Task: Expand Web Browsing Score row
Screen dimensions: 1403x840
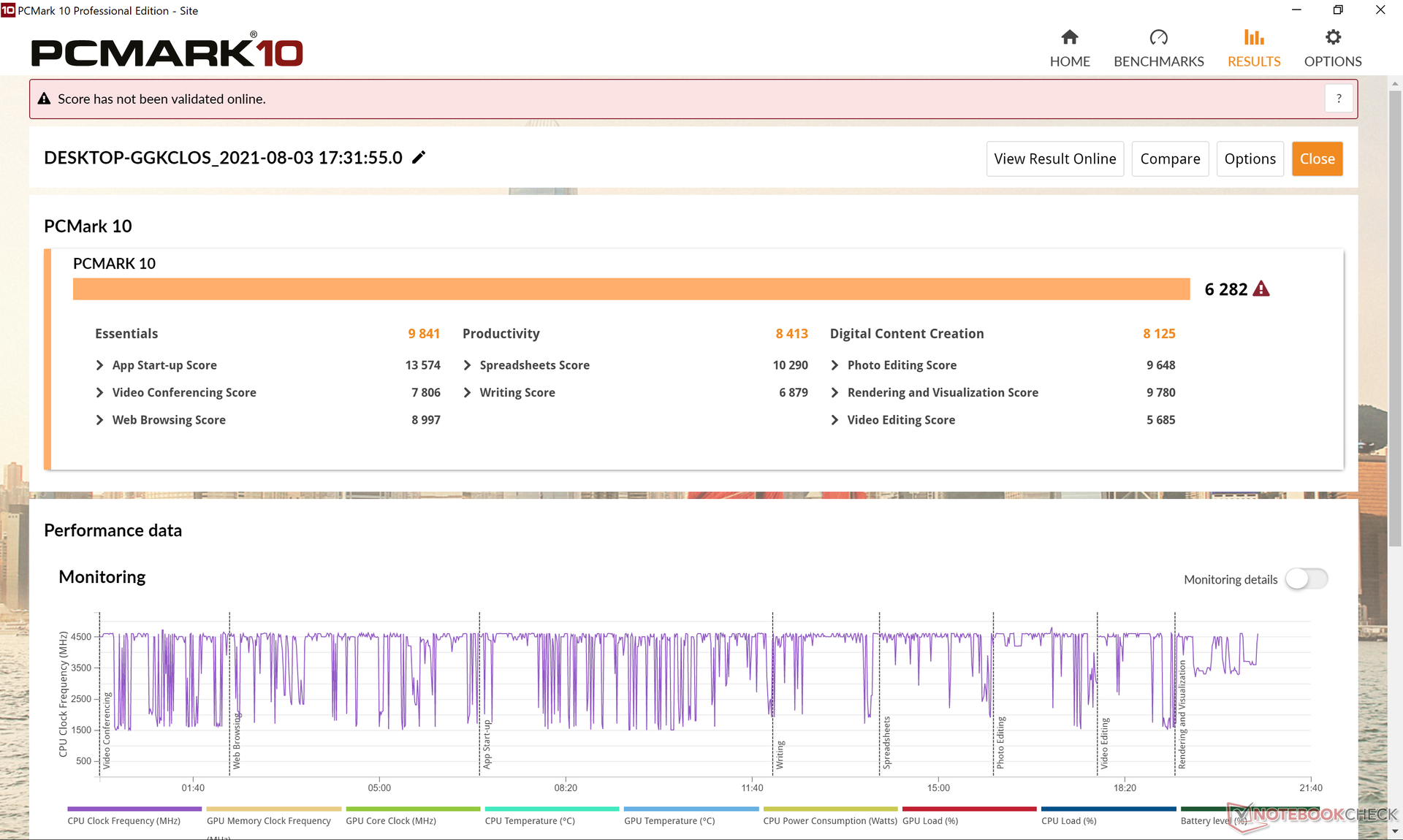Action: [100, 420]
